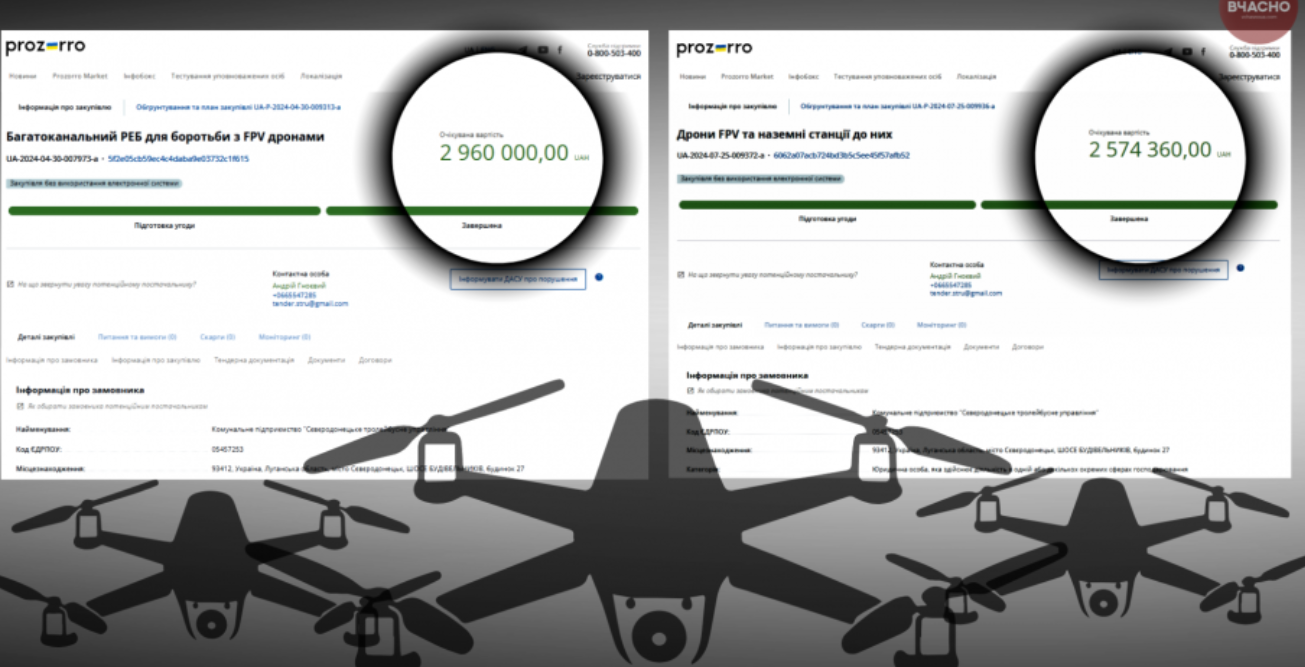Go to Документи section on Дрони FPV page
This screenshot has width=1305, height=667.
[x=981, y=347]
